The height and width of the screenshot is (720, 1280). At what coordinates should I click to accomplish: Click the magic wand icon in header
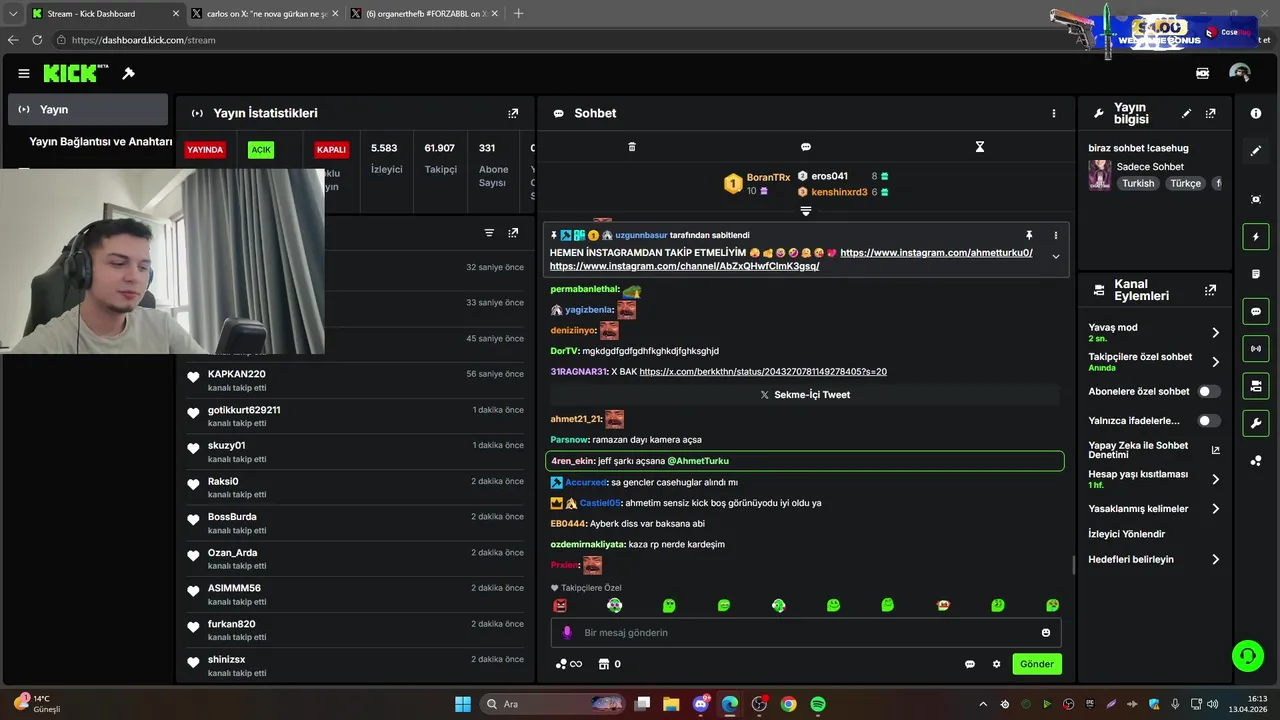[128, 73]
